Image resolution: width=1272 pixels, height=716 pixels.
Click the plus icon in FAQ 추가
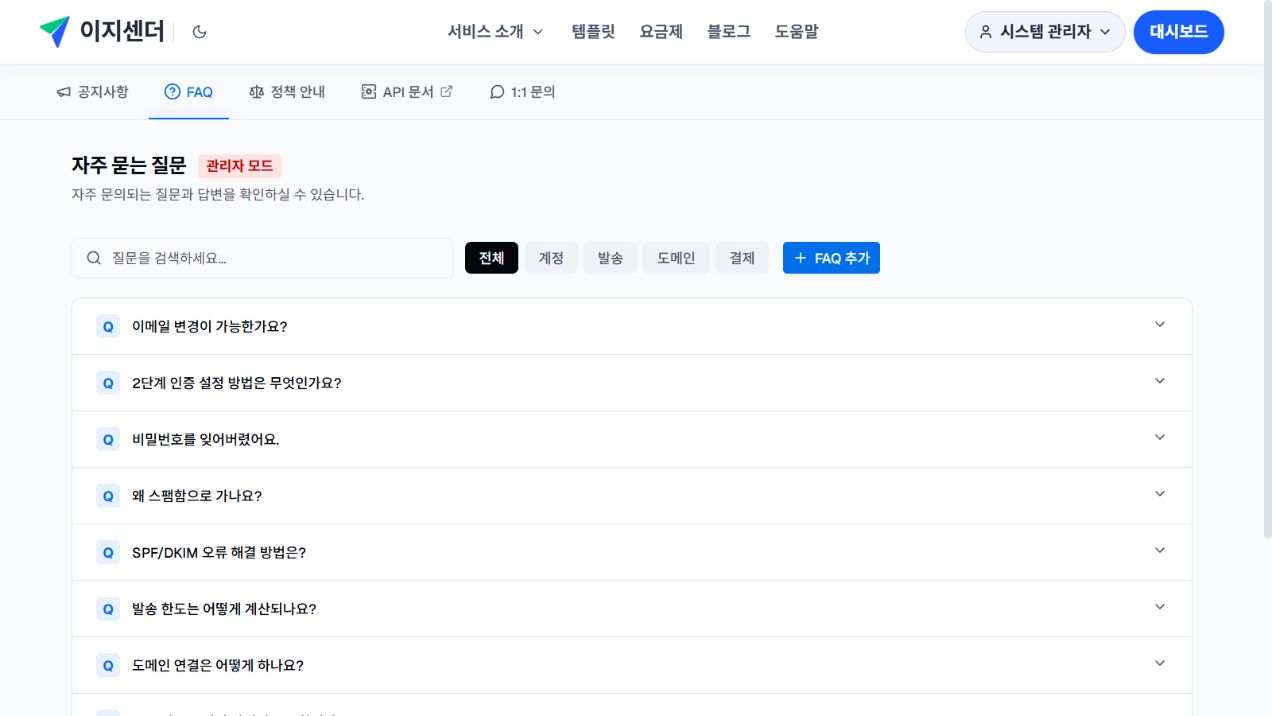800,258
